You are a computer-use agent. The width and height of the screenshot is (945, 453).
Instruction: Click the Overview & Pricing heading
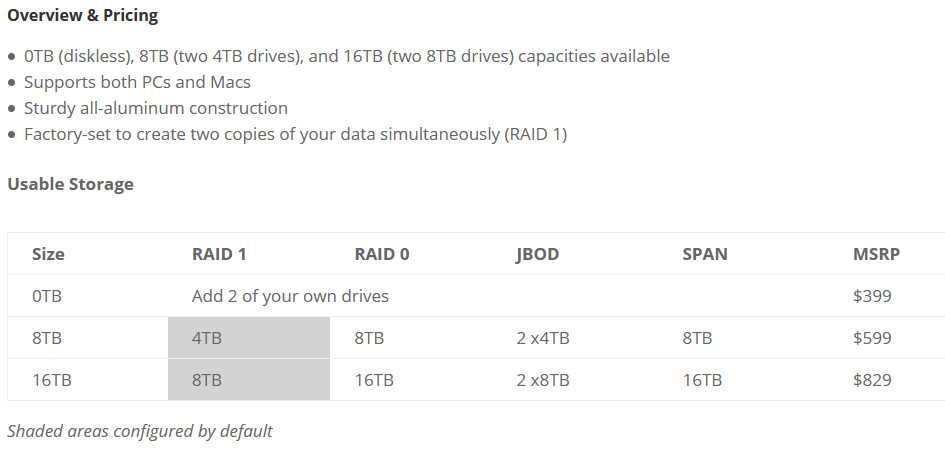click(x=83, y=16)
